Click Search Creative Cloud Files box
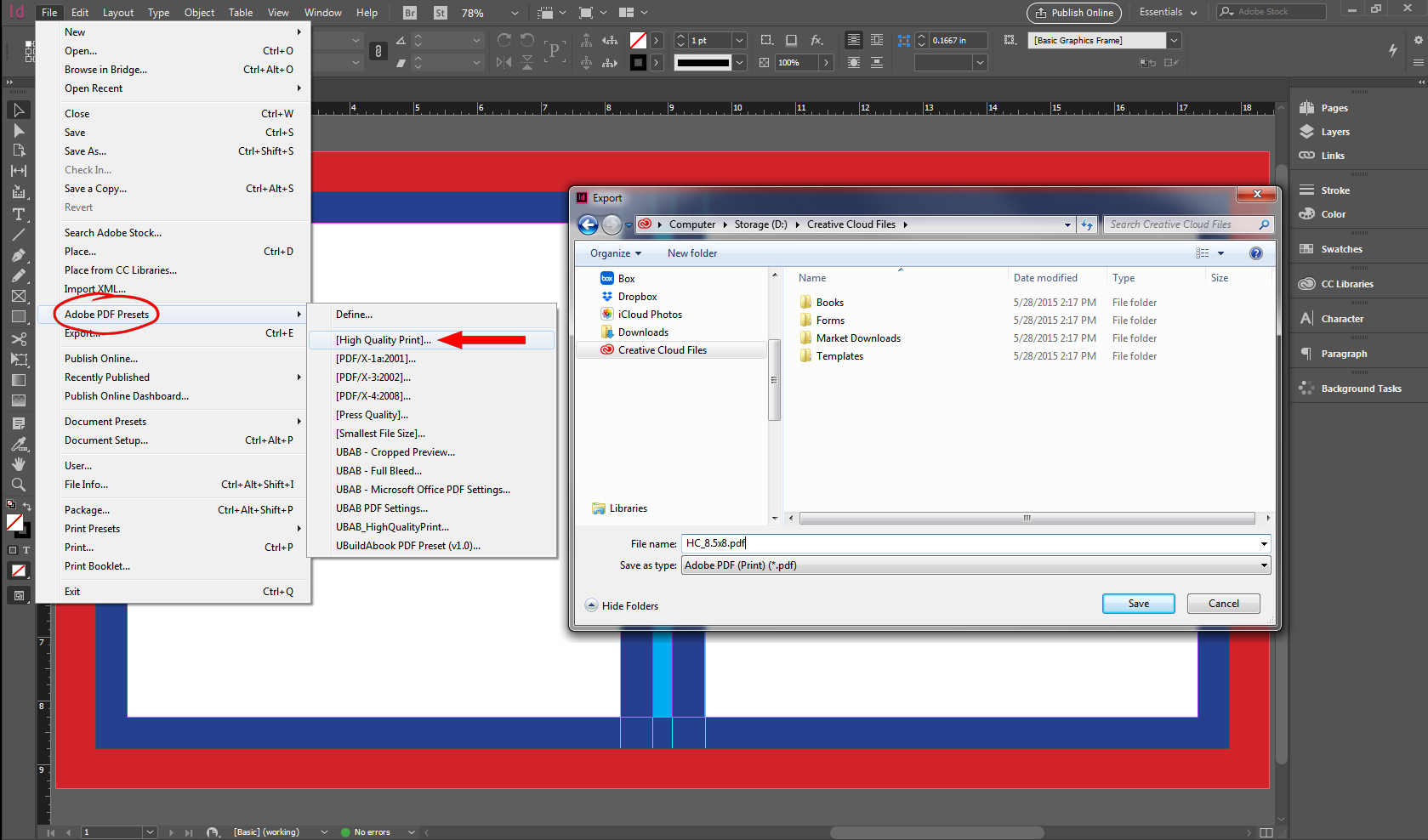This screenshot has height=840, width=1428. pyautogui.click(x=1187, y=224)
